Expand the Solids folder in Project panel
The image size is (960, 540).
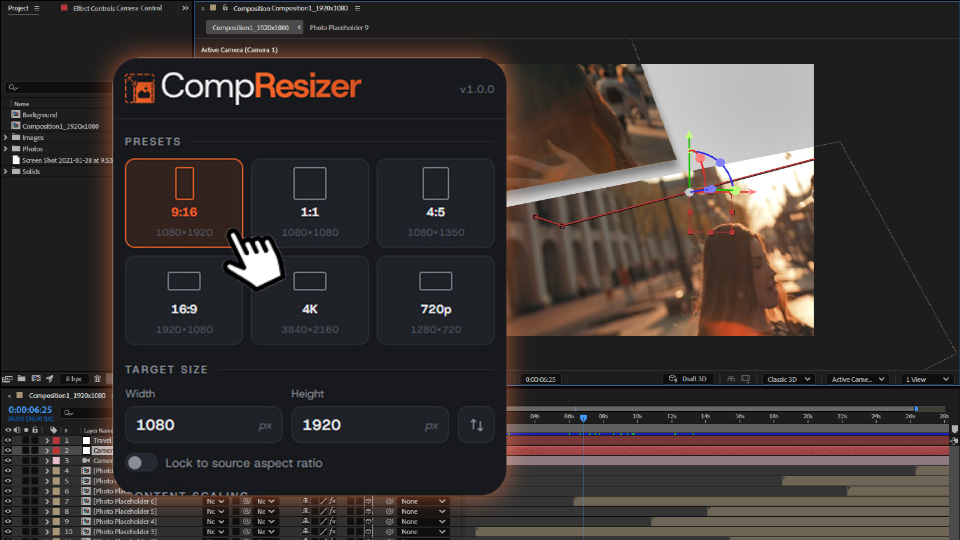pyautogui.click(x=6, y=171)
